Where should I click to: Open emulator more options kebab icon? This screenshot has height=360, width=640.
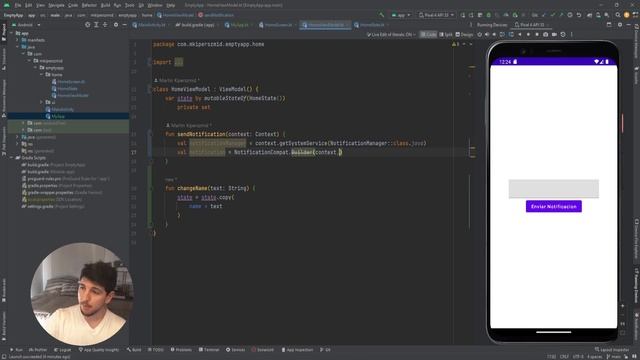pyautogui.click(x=571, y=35)
